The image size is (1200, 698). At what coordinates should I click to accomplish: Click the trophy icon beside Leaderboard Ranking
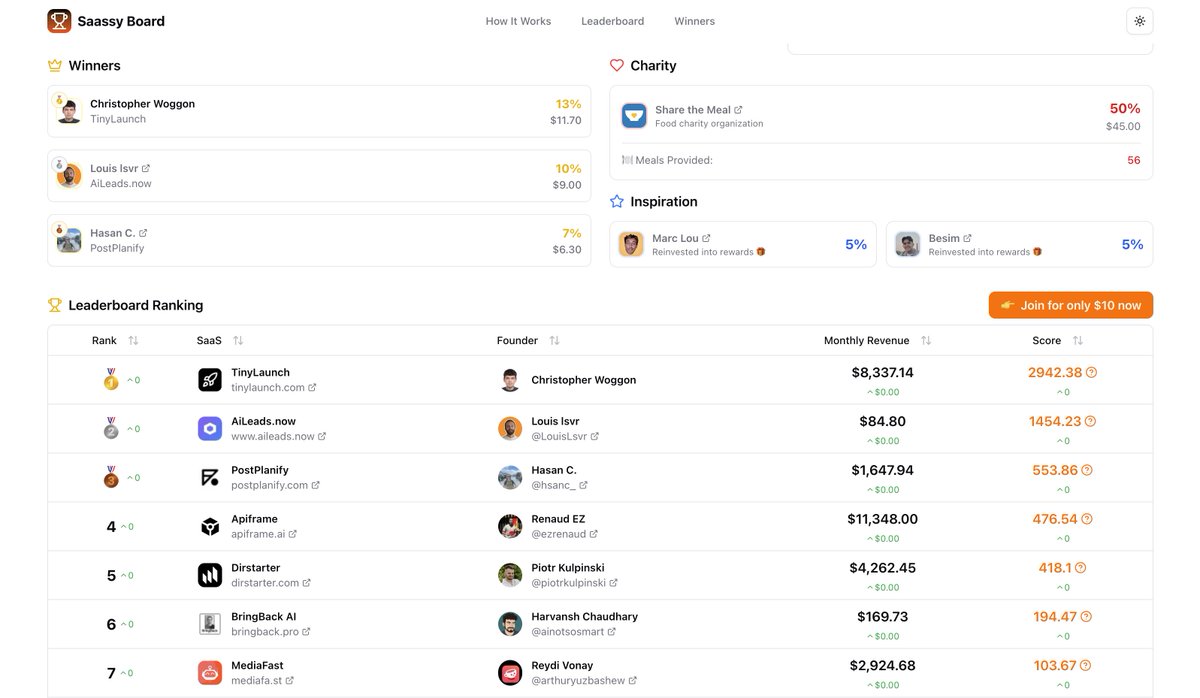coord(55,305)
